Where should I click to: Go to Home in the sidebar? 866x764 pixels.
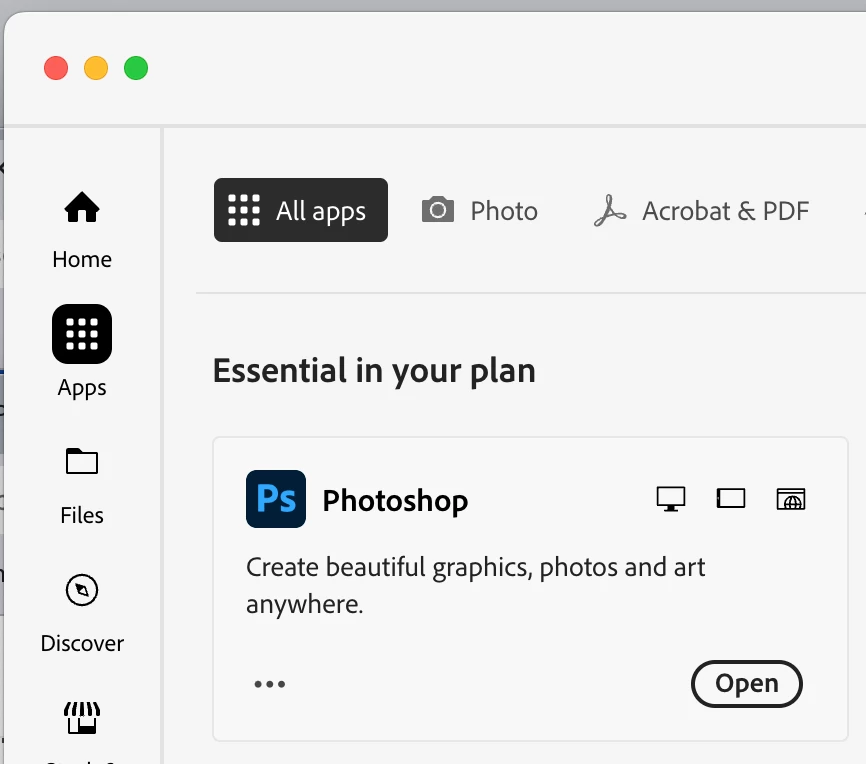(x=82, y=230)
